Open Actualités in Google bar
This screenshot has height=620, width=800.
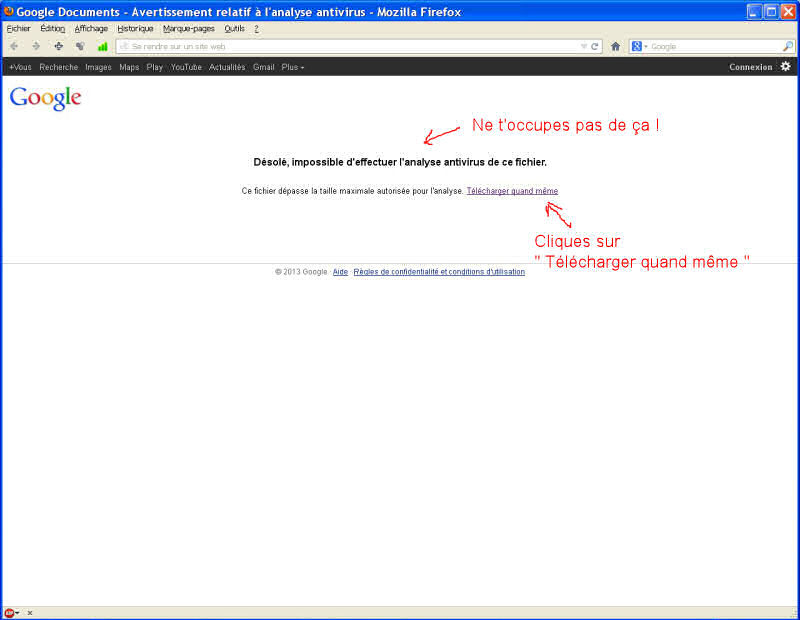coord(227,67)
